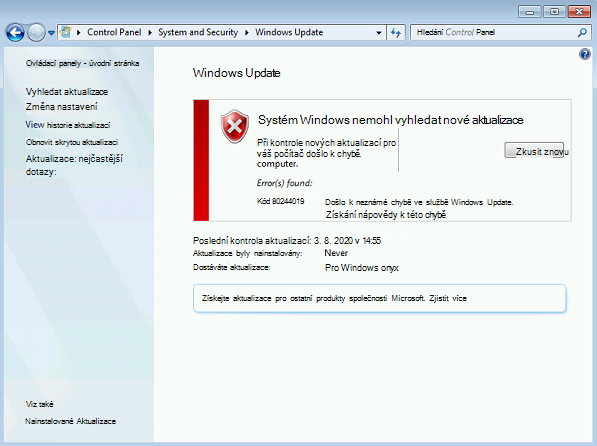Expand arrow after Control Panel breadcrumb
This screenshot has height=446, width=597.
tap(150, 33)
